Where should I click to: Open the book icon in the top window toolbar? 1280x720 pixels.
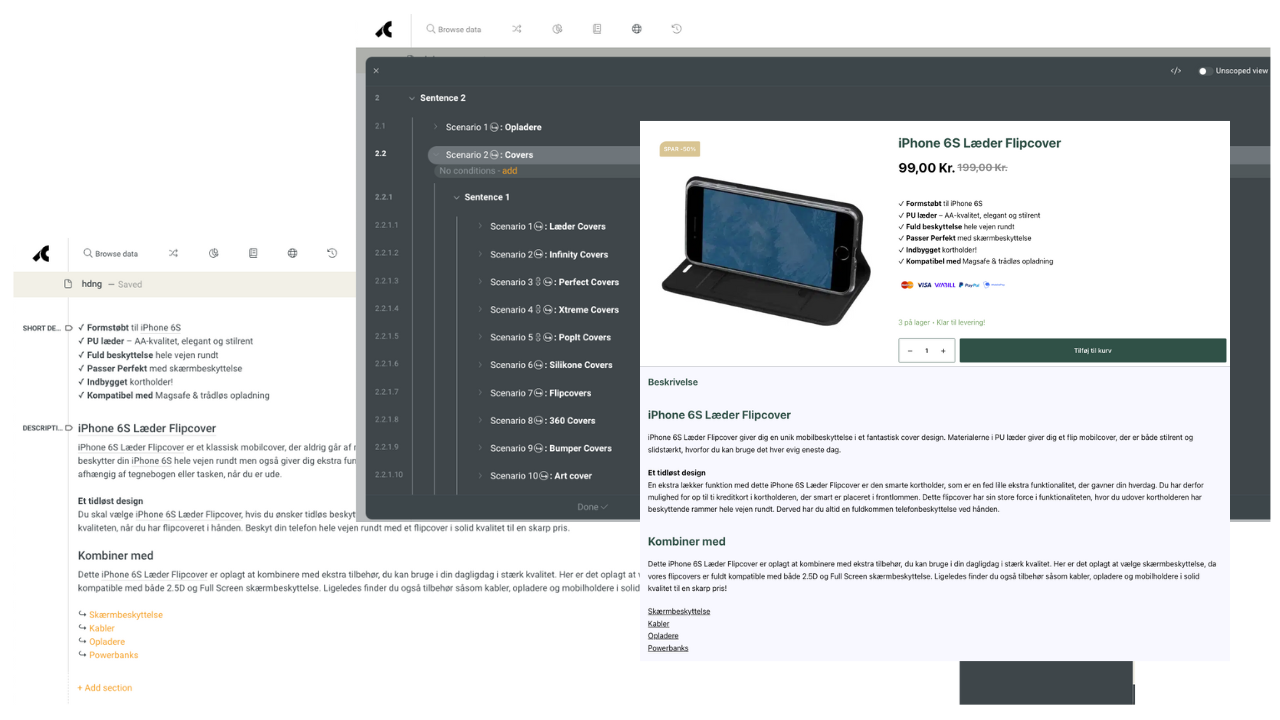coord(597,29)
